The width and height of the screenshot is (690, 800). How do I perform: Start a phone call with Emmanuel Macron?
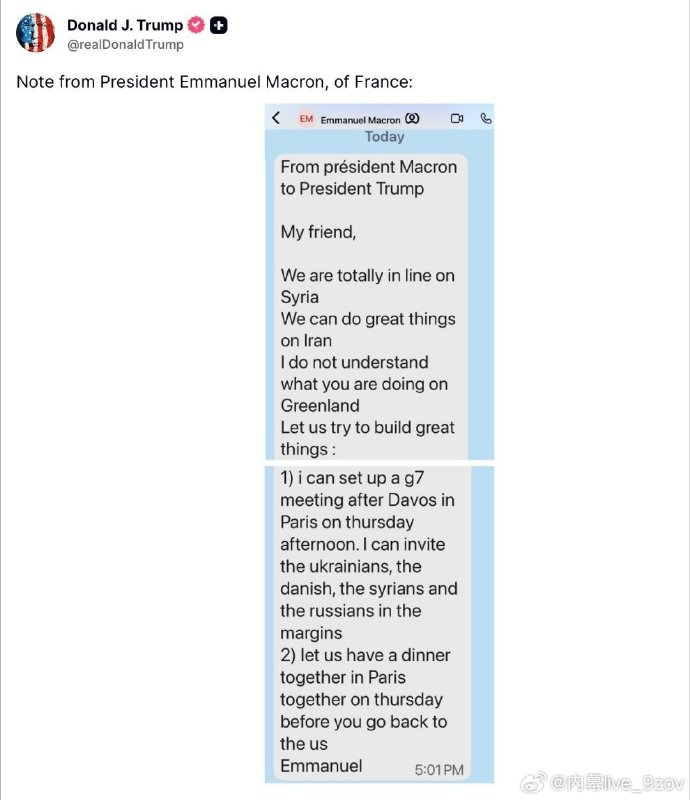(x=486, y=119)
